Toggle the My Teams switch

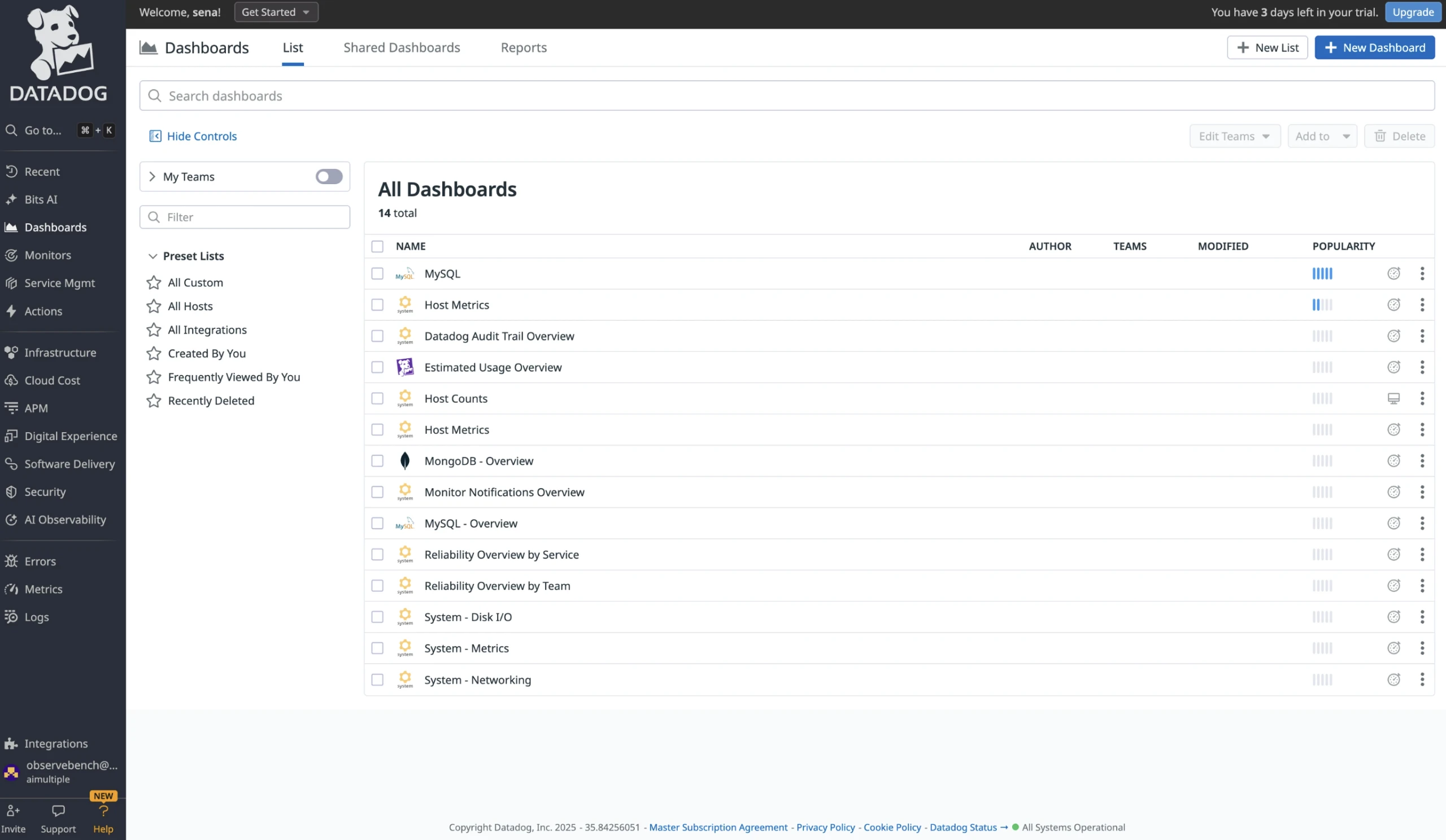click(x=329, y=176)
